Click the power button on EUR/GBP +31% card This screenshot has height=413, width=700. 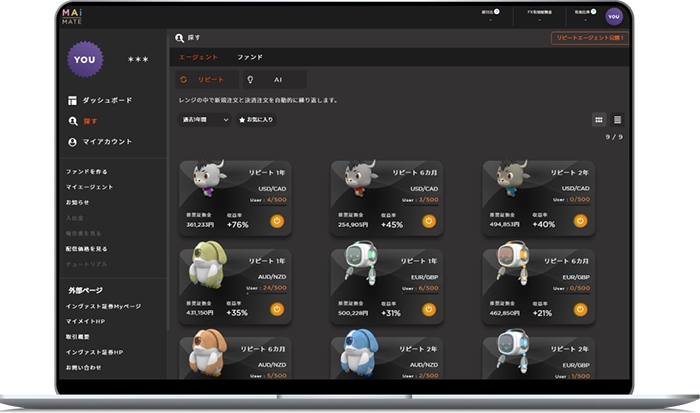click(428, 309)
